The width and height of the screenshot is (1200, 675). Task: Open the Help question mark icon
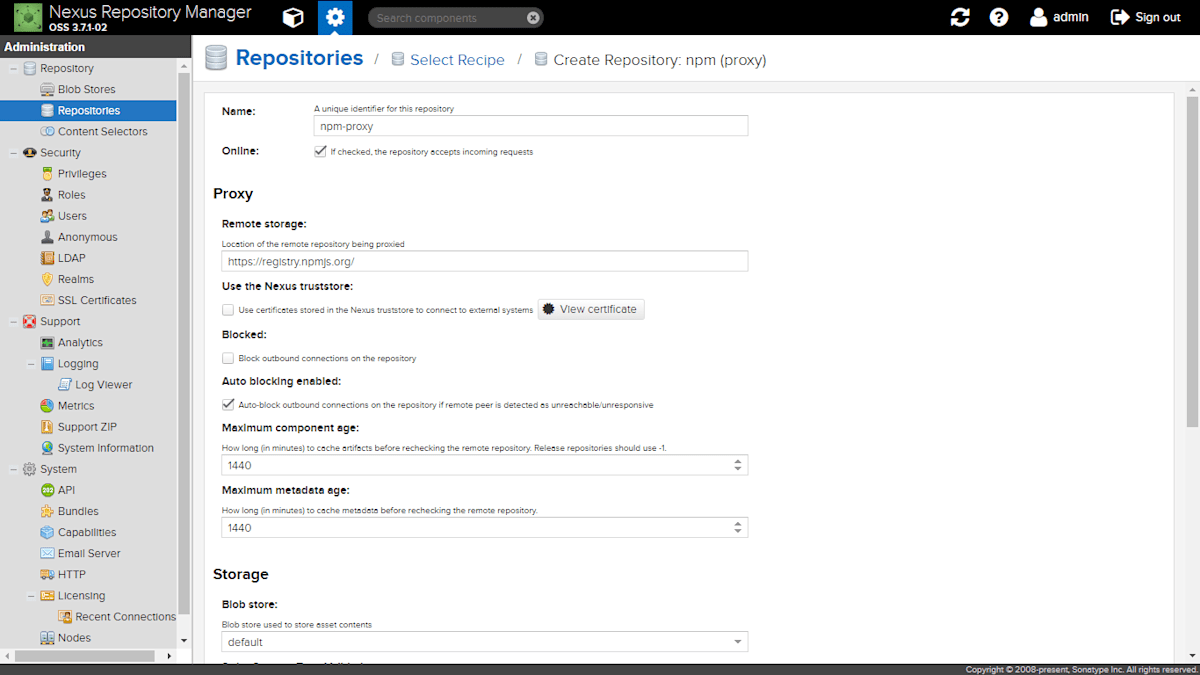click(999, 17)
